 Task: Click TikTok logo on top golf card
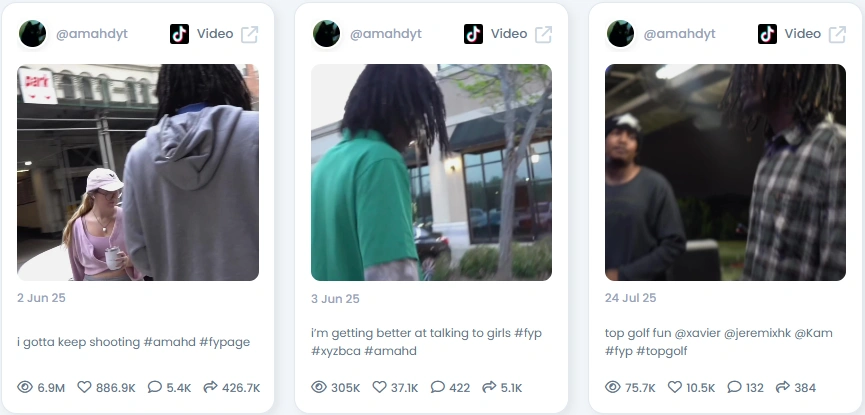click(x=767, y=34)
